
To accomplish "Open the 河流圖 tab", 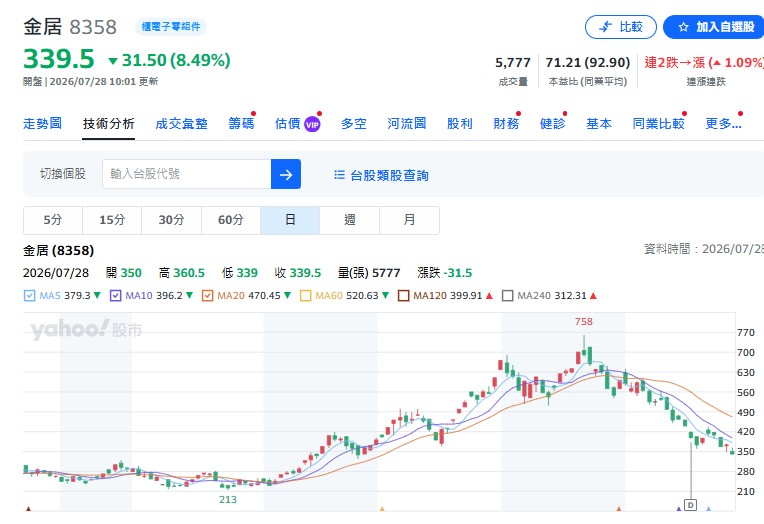I will (407, 124).
